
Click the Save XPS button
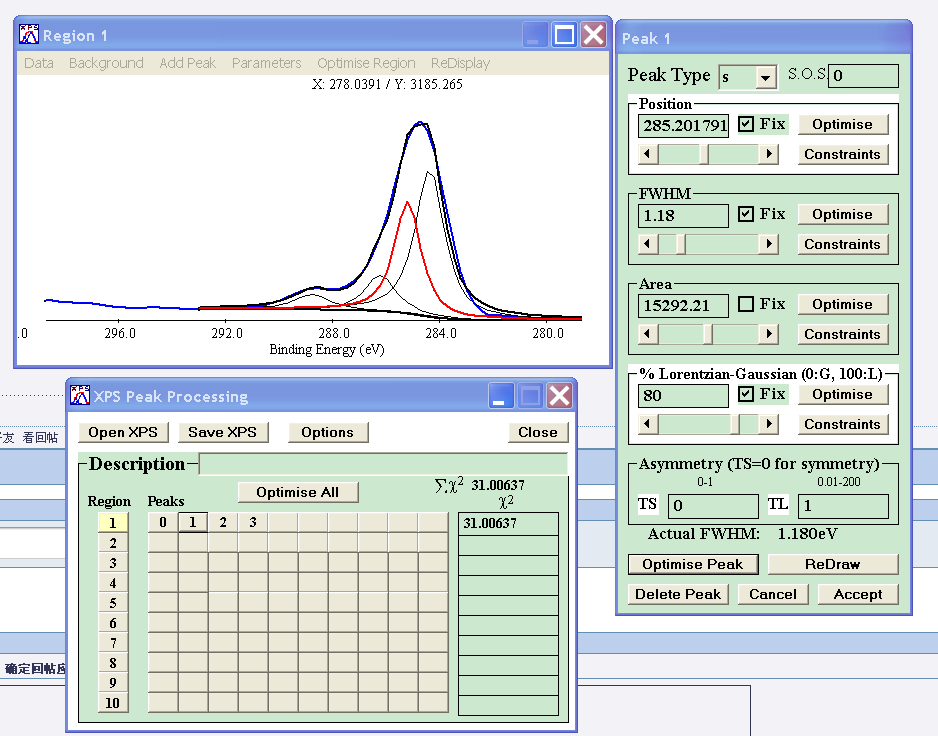(x=223, y=432)
